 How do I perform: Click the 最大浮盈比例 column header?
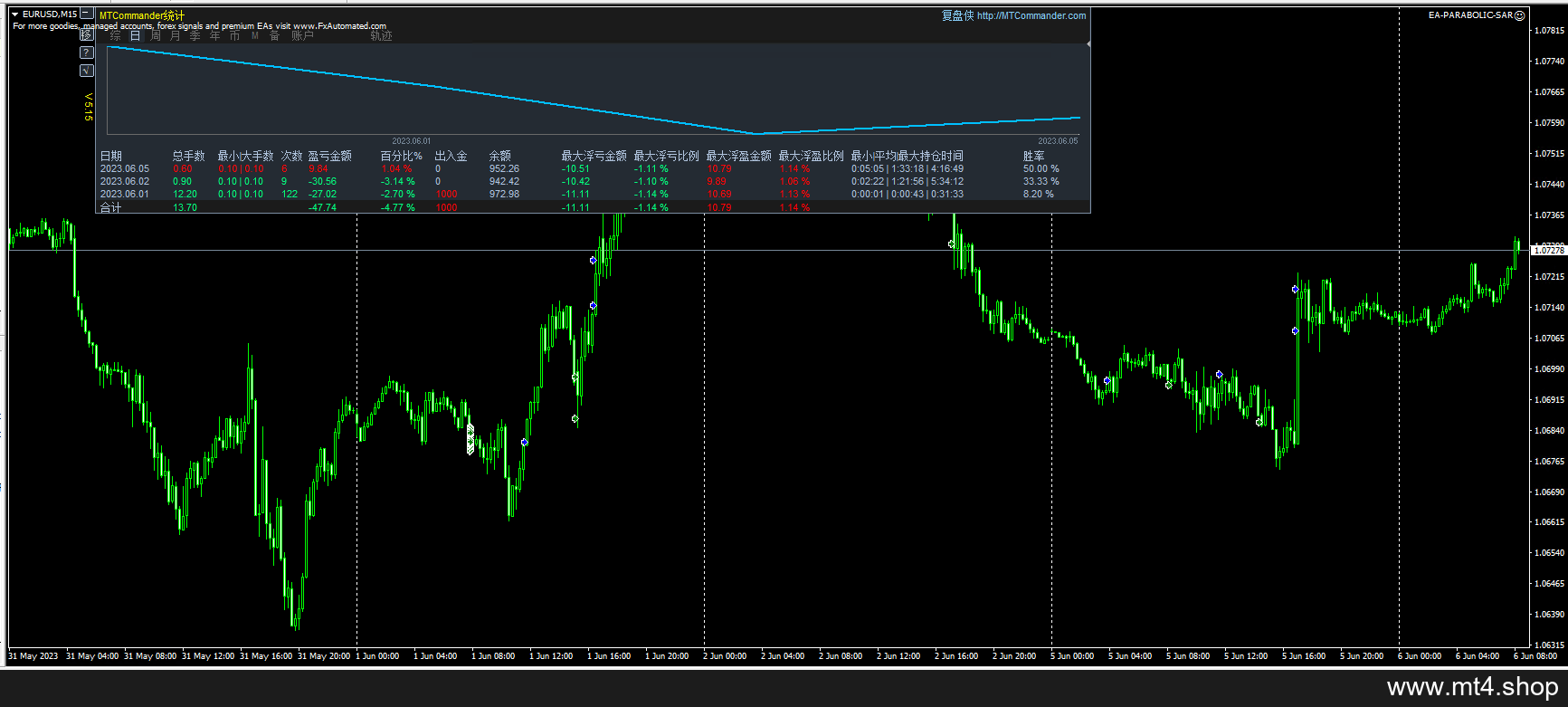point(811,156)
